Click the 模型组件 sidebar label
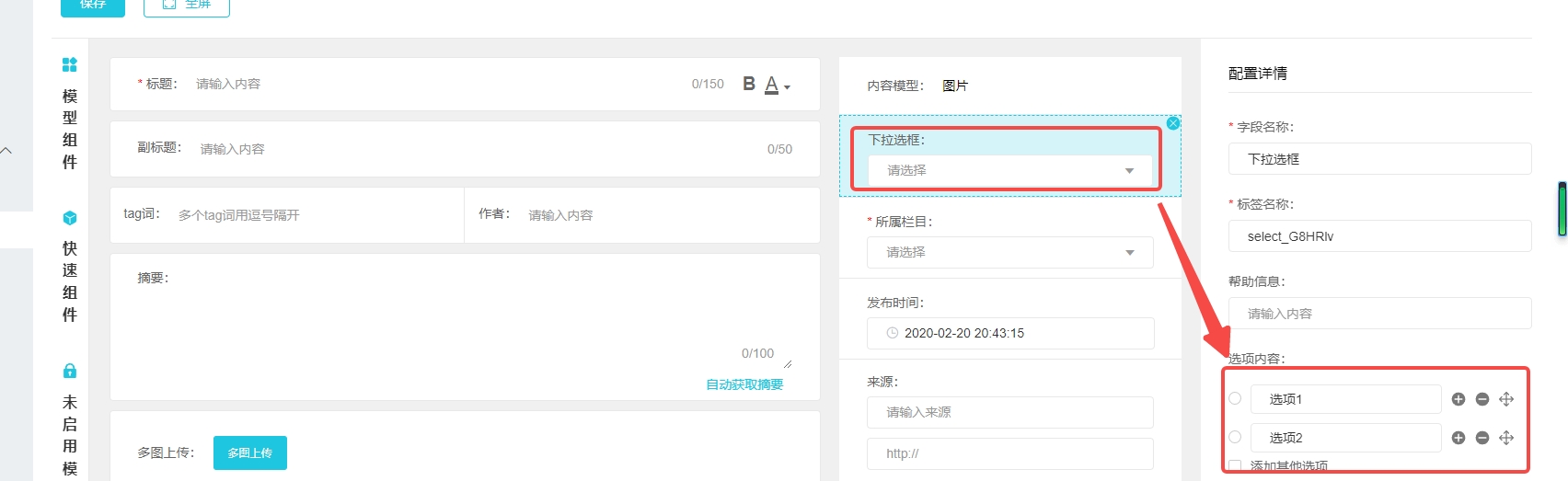1568x481 pixels. (70, 129)
